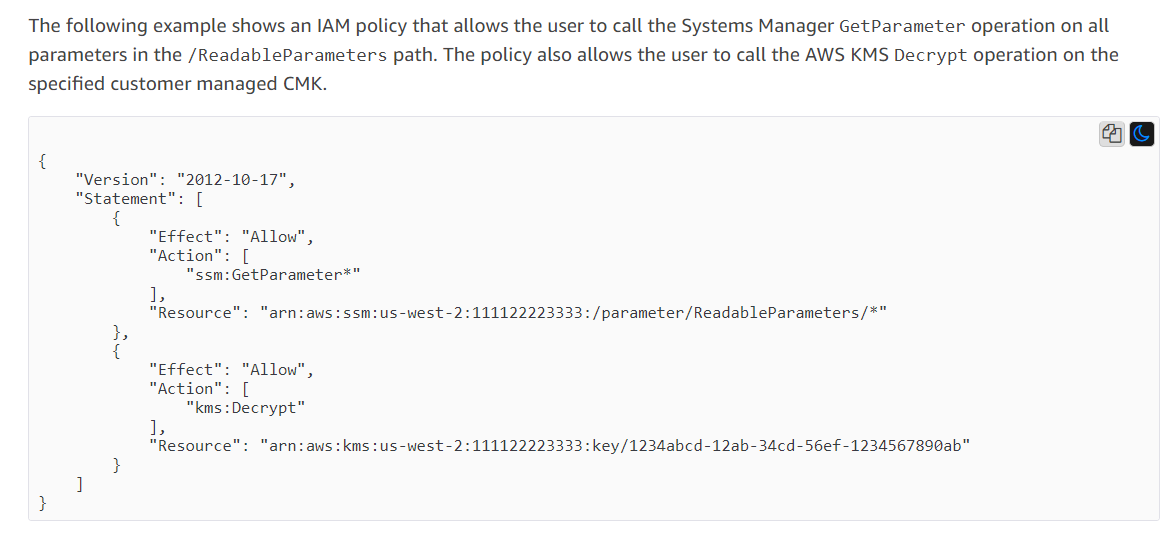Viewport: 1161px width, 537px height.
Task: Click the "Version" key in the policy
Action: (116, 180)
